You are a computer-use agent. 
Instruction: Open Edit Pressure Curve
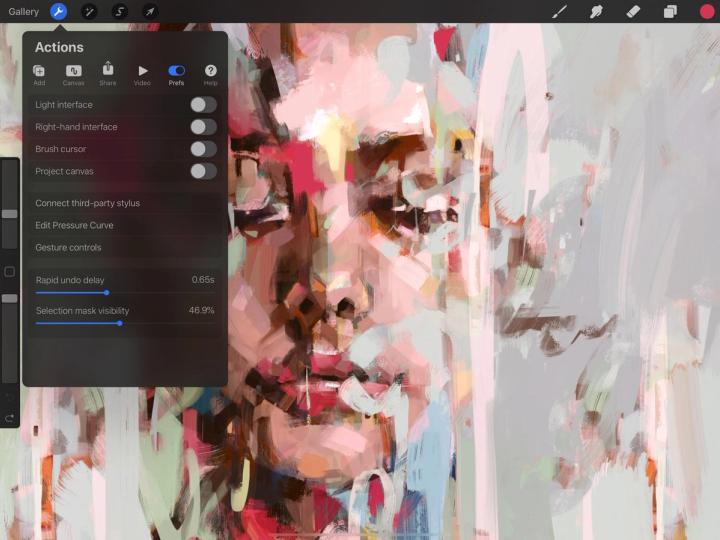125,225
